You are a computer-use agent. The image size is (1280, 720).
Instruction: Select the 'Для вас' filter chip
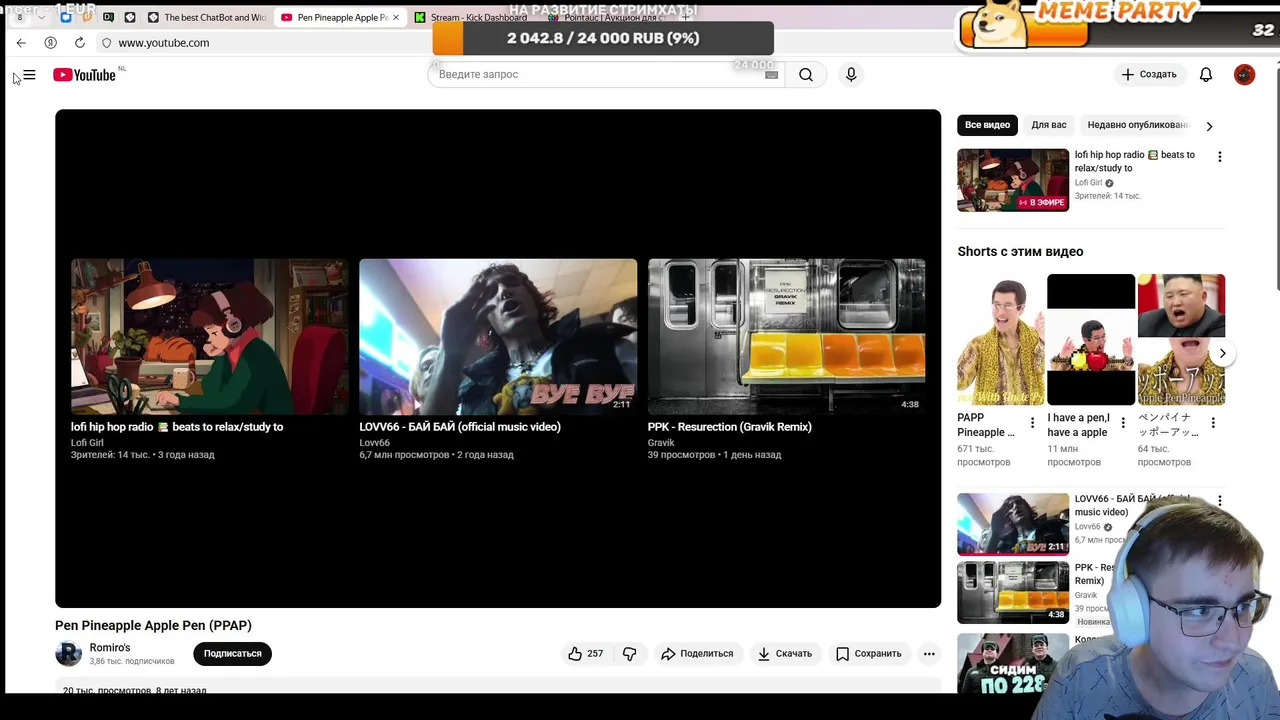click(x=1049, y=125)
